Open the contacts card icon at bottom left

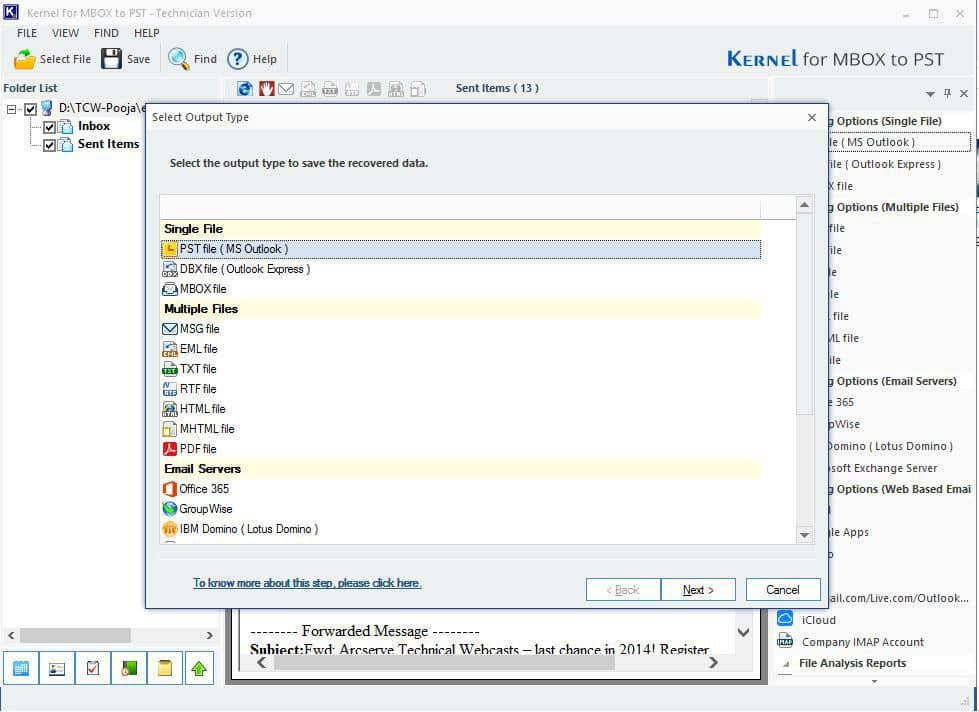[x=57, y=668]
